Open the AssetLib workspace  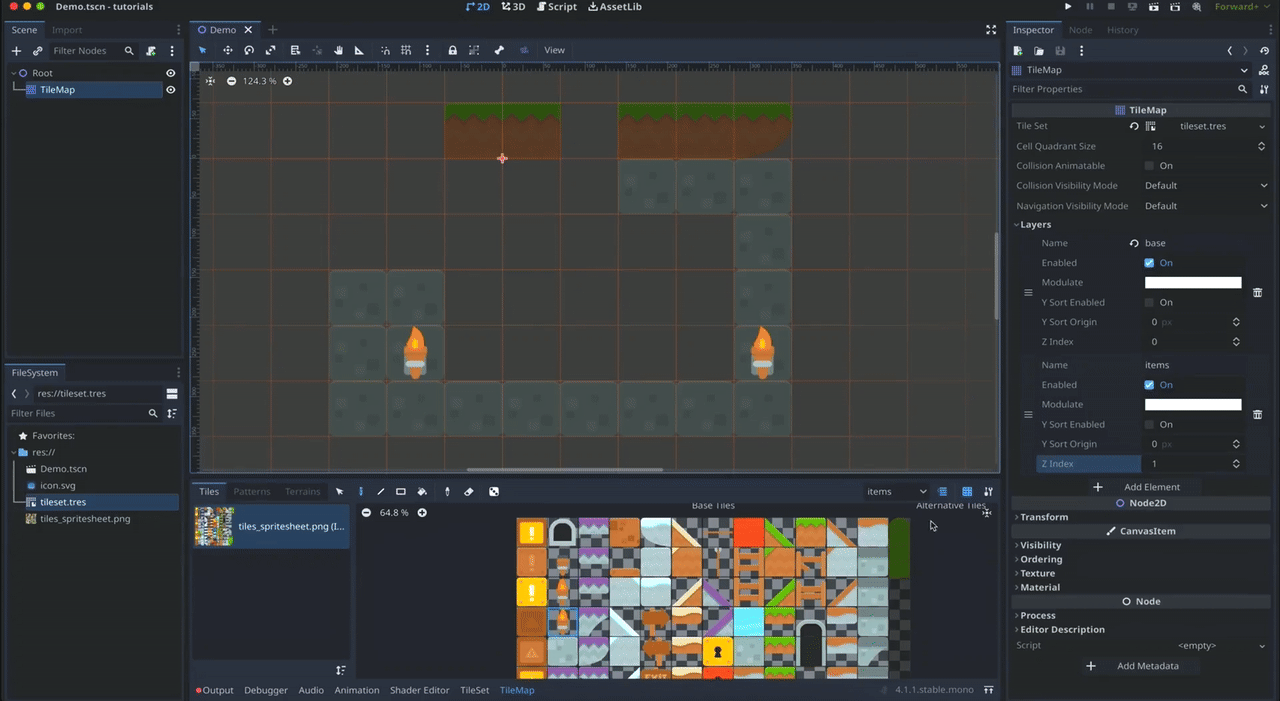pos(615,7)
